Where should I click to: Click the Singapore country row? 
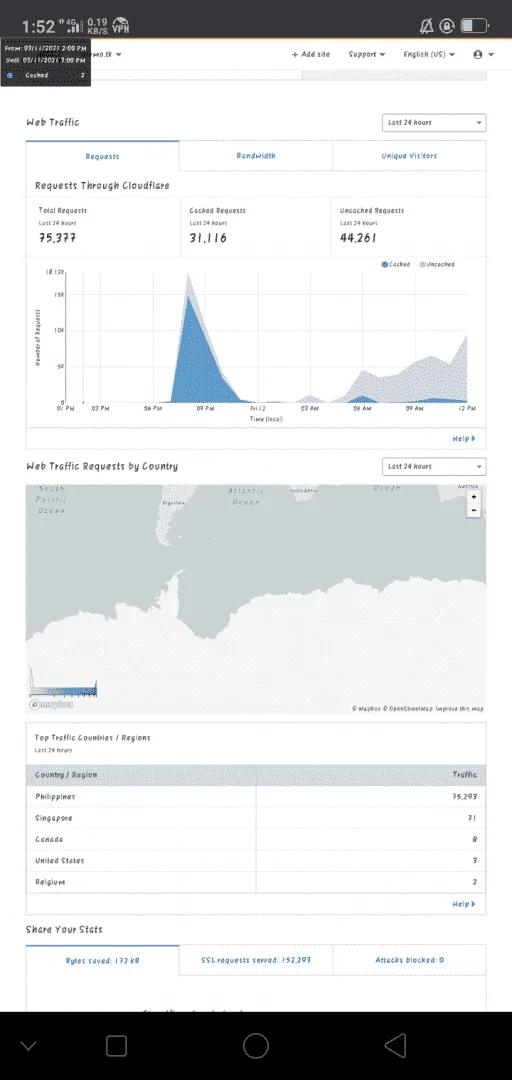click(256, 818)
